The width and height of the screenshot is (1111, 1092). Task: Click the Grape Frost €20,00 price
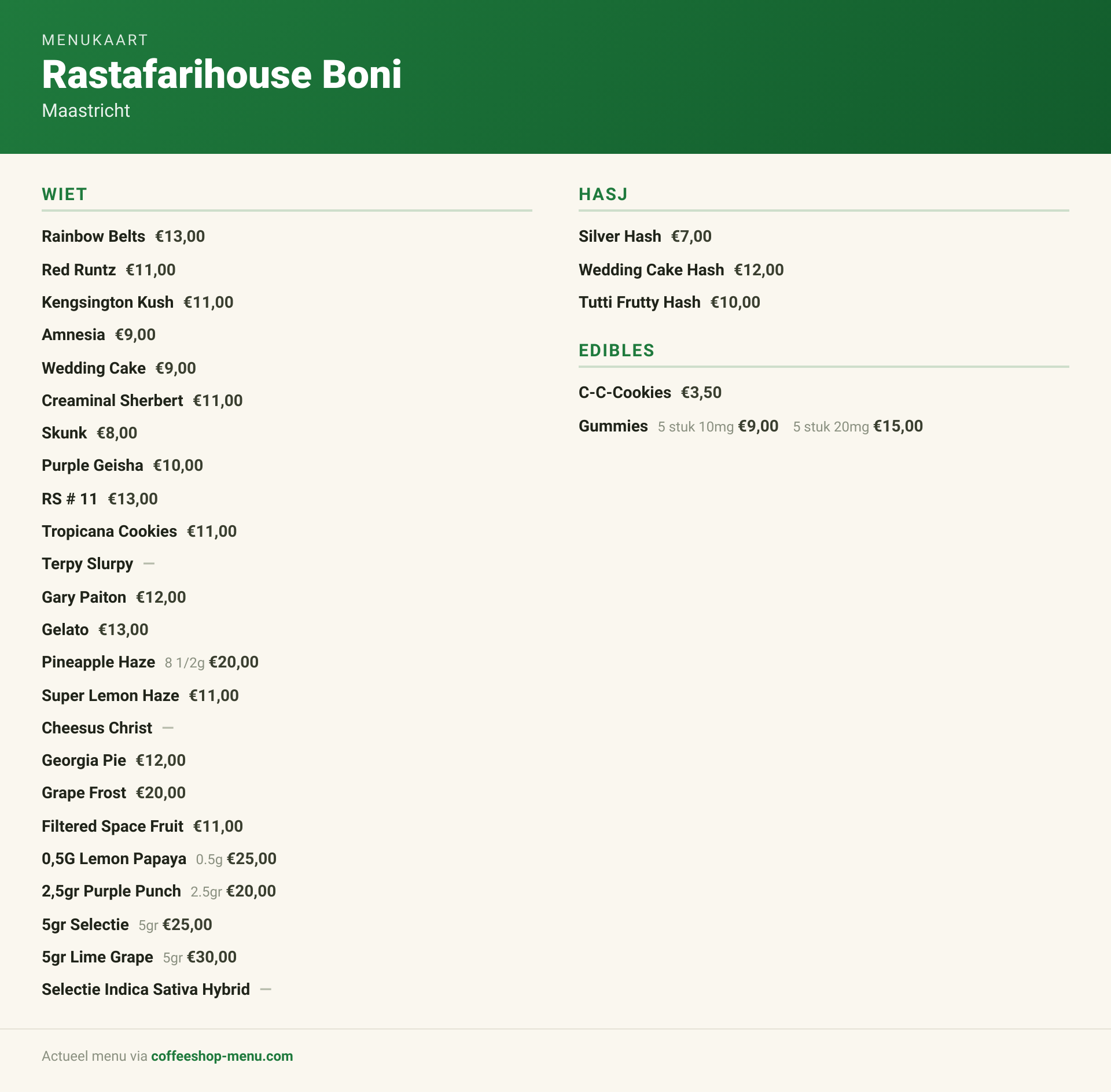pyautogui.click(x=161, y=792)
